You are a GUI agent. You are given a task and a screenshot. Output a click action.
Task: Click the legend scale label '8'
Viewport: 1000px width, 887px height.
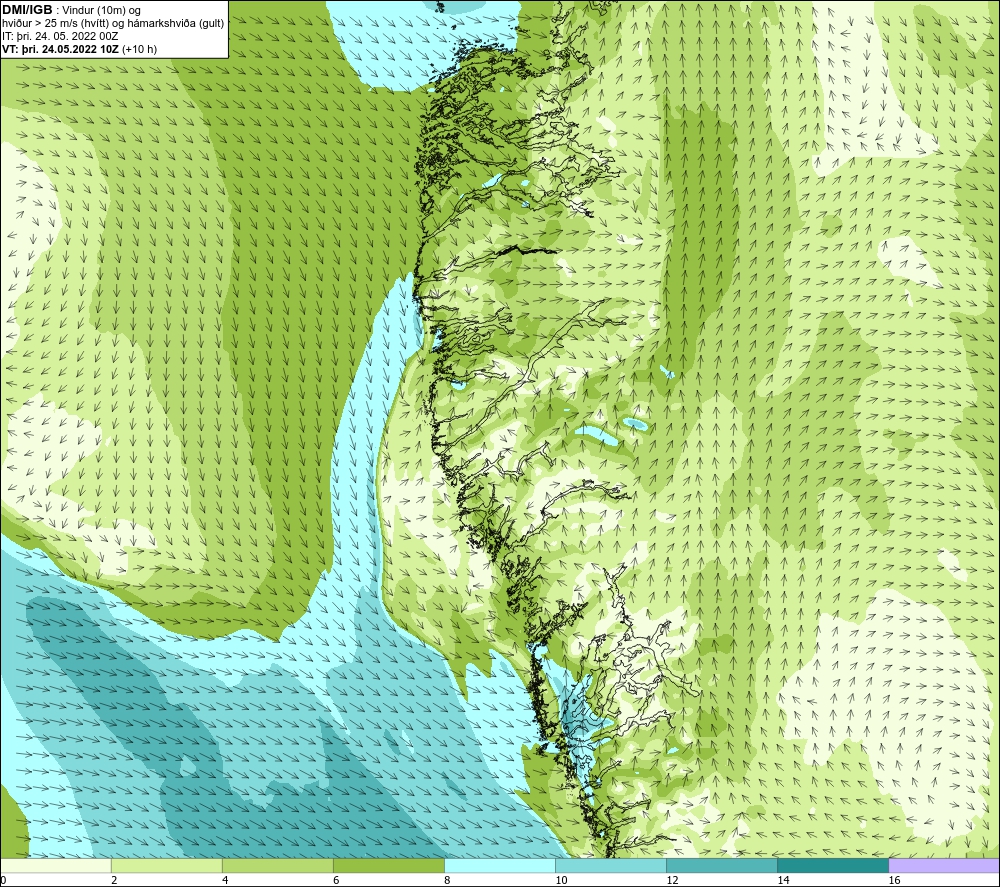(447, 880)
